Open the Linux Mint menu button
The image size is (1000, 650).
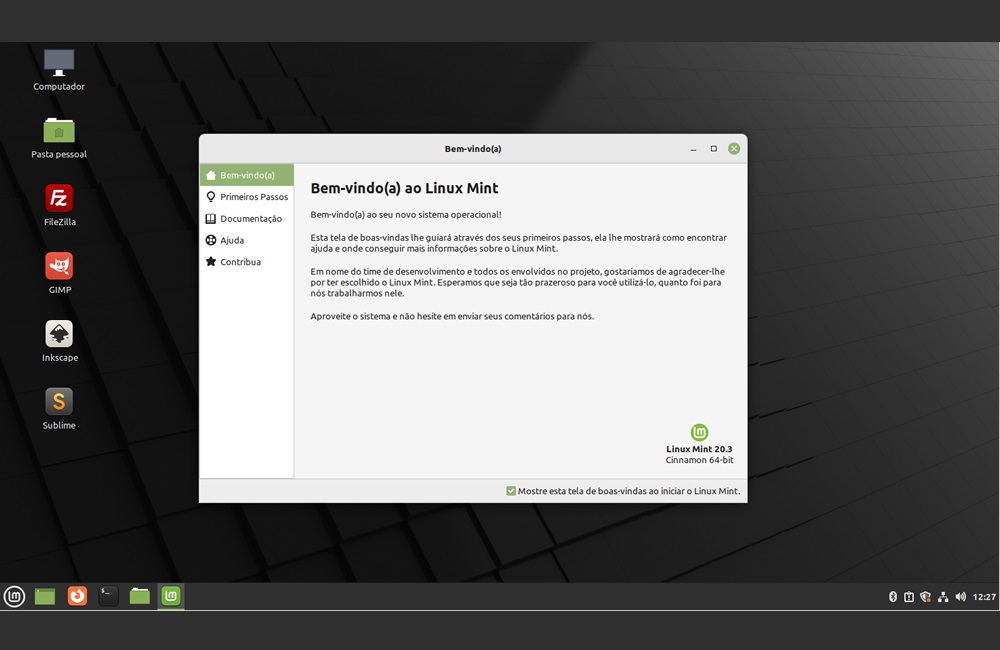tap(14, 597)
